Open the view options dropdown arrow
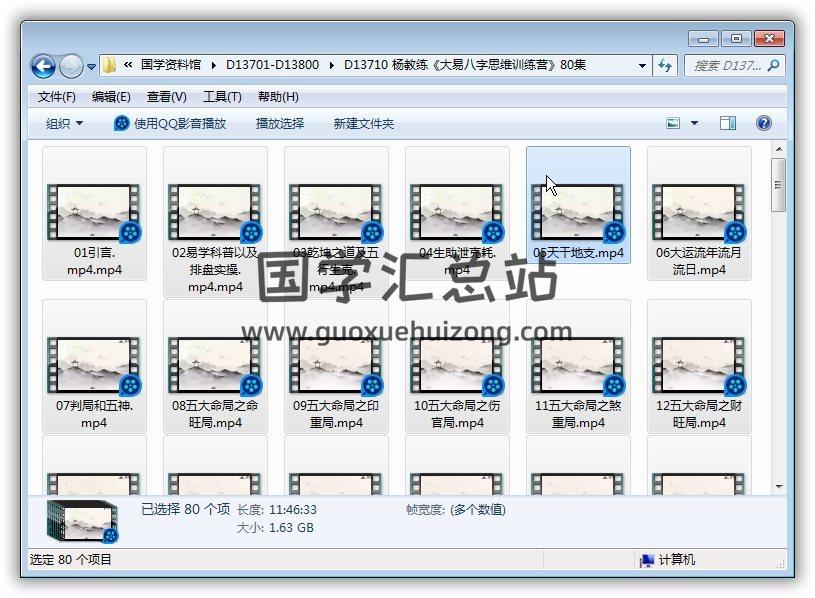815x598 pixels. 694,124
